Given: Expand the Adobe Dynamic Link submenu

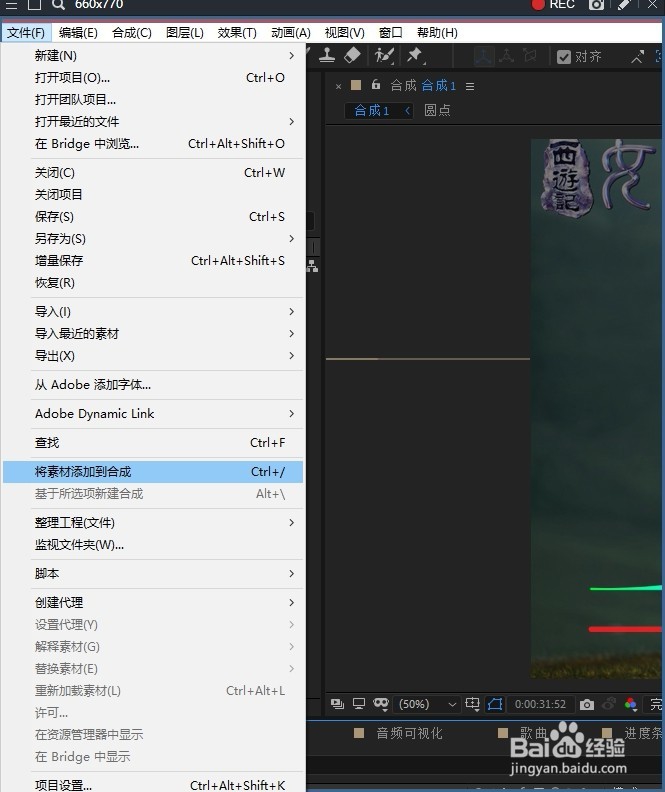Looking at the screenshot, I should 152,414.
